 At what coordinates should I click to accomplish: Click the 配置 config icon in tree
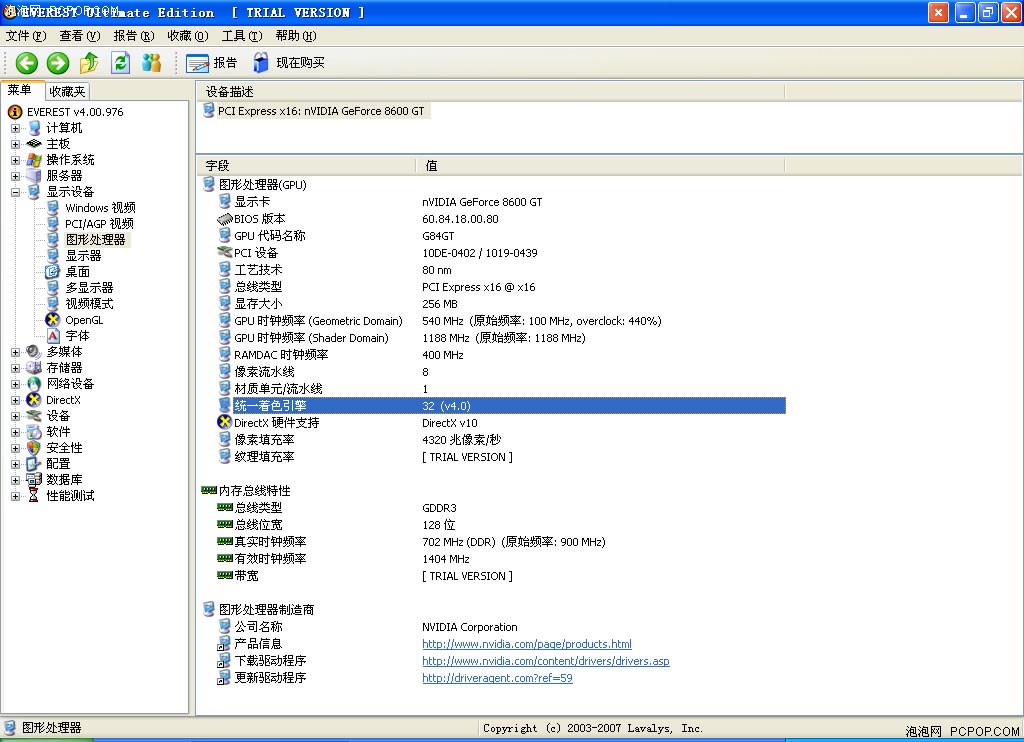[x=35, y=464]
